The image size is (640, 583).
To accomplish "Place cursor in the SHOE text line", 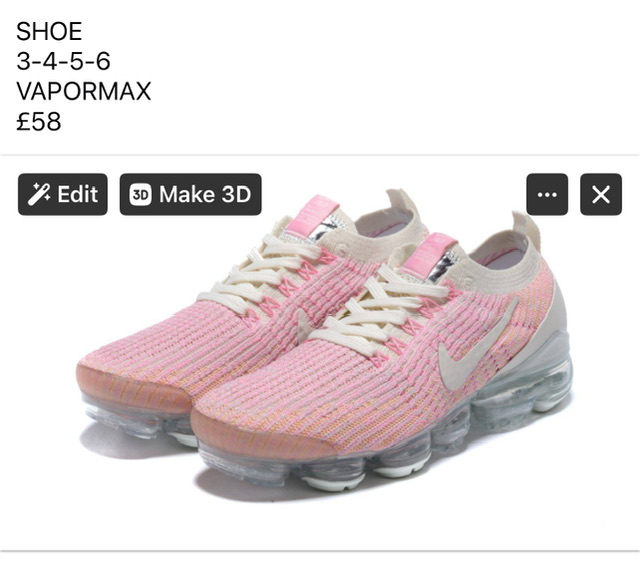I will 49,31.
